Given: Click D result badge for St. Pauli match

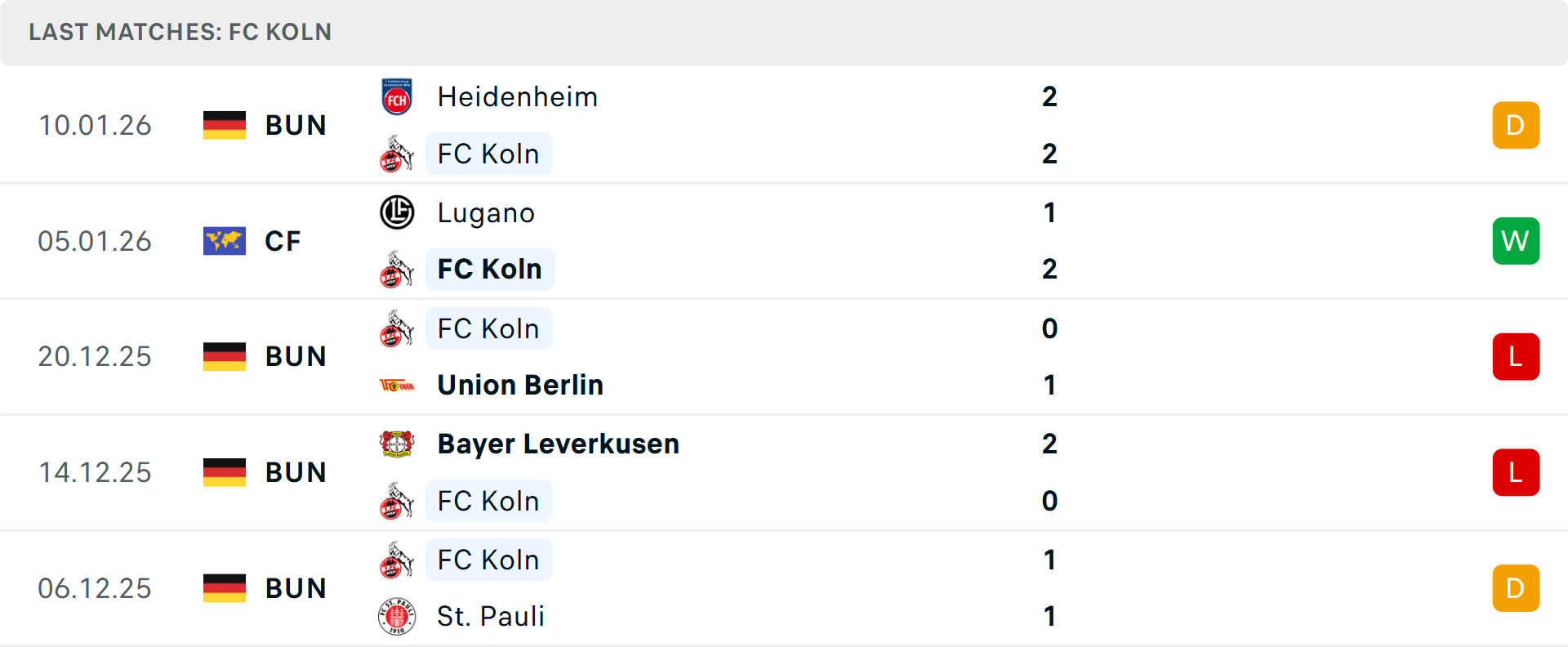Looking at the screenshot, I should pyautogui.click(x=1516, y=588).
